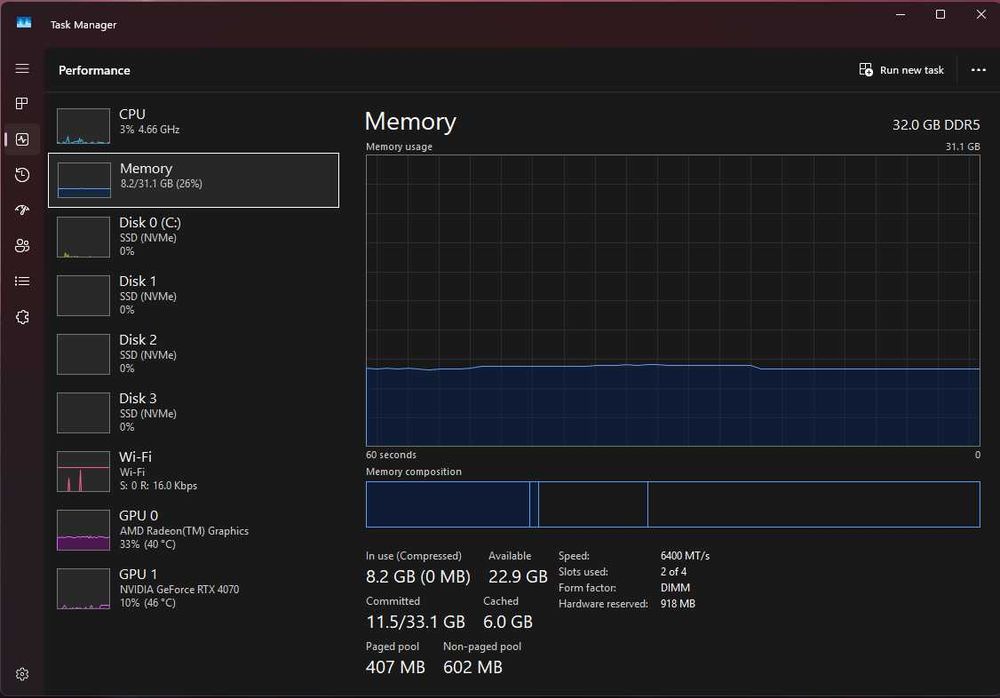Click the Slots used value 2 of 4
Image resolution: width=1000 pixels, height=698 pixels.
click(673, 572)
